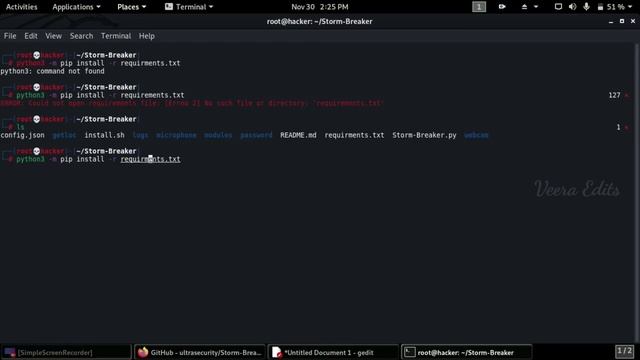Click the terminal icon in taskbar entry
This screenshot has width=640, height=360.
click(x=410, y=352)
